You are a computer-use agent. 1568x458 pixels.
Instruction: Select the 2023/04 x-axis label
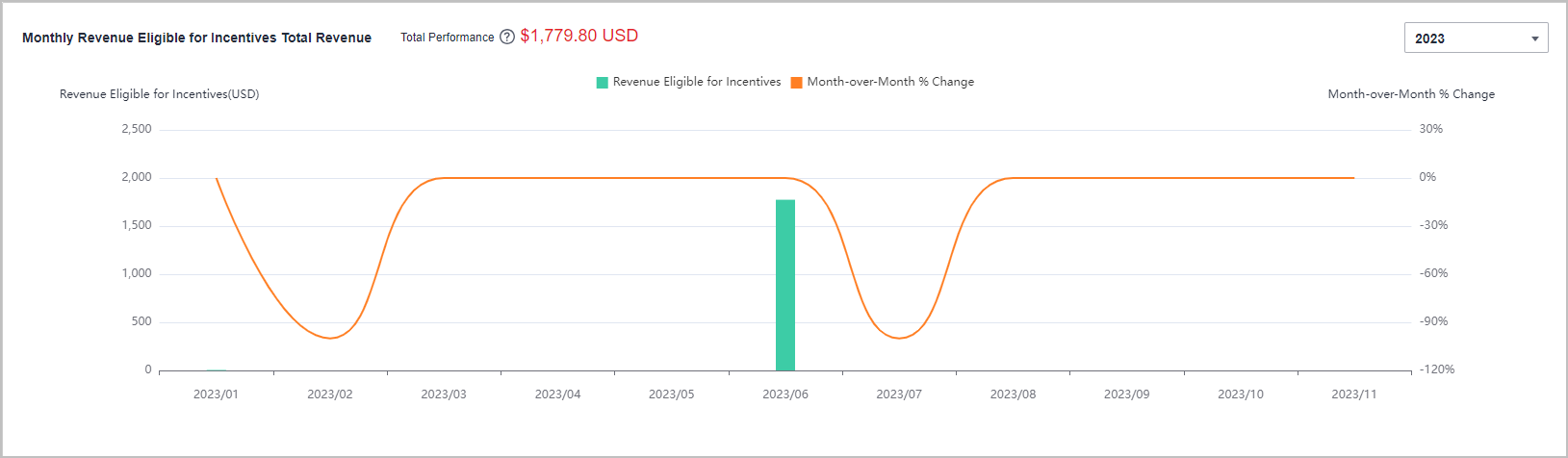tap(557, 394)
